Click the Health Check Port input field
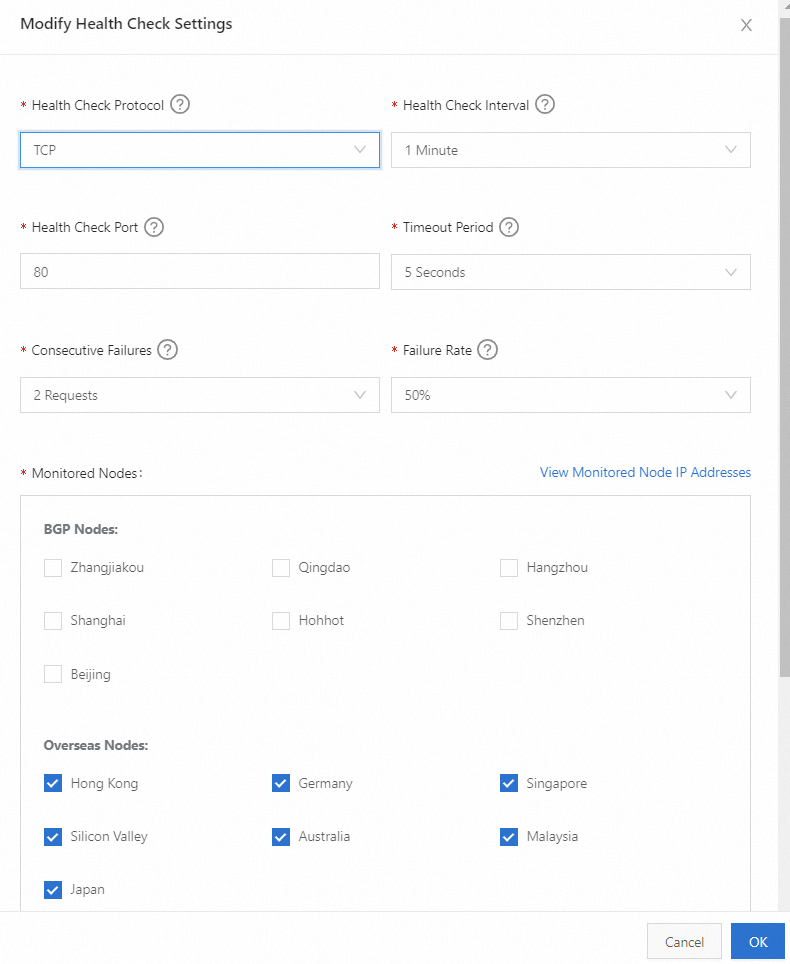The image size is (790, 964). coord(200,272)
